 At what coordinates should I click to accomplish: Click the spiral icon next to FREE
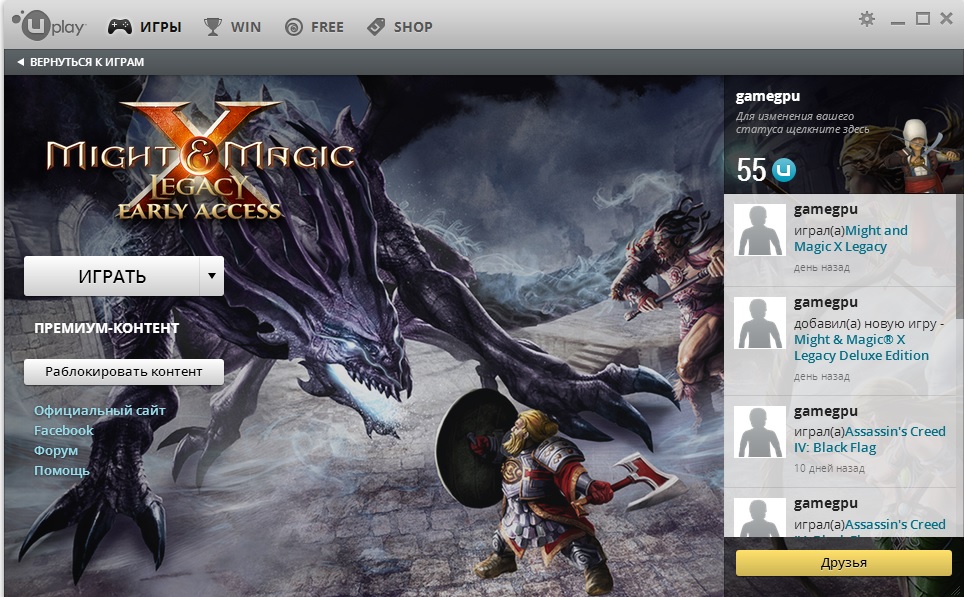tap(294, 27)
